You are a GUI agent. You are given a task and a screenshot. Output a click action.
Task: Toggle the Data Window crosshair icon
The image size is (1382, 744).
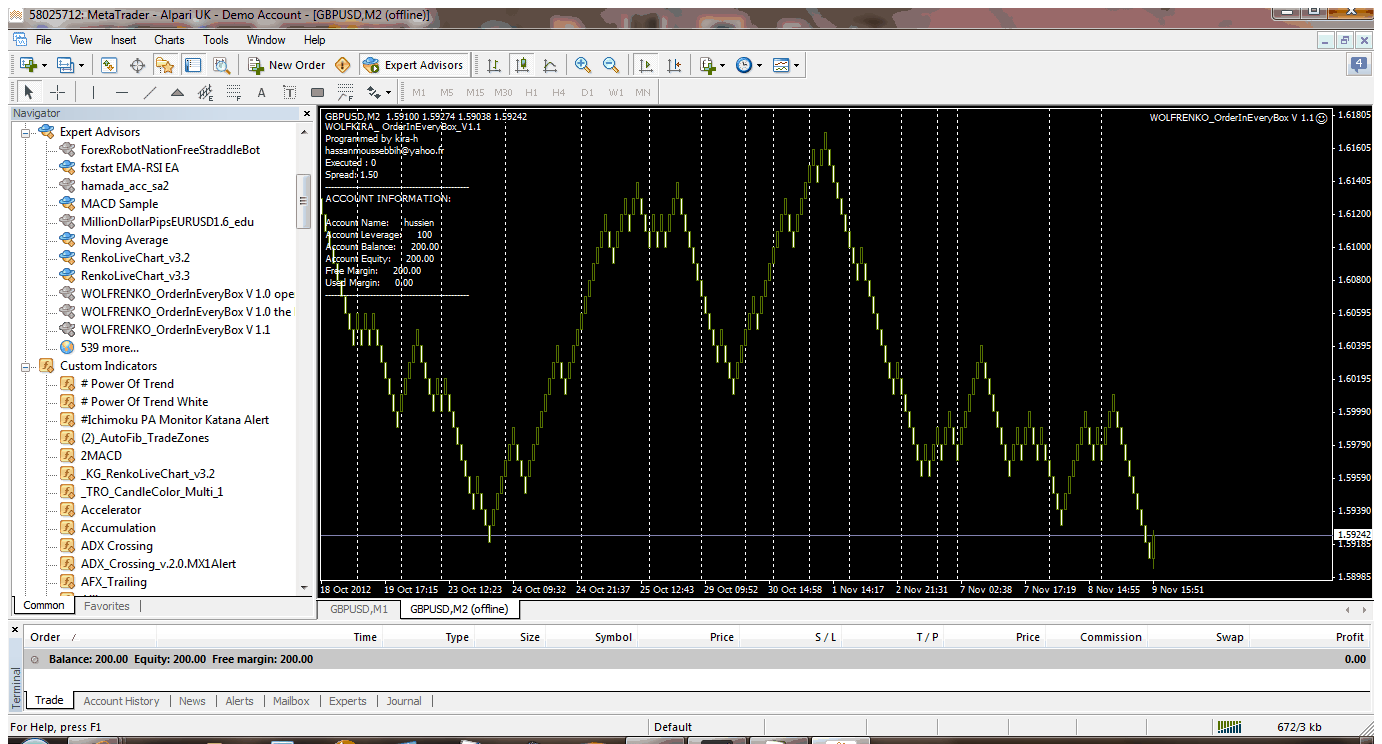click(138, 65)
